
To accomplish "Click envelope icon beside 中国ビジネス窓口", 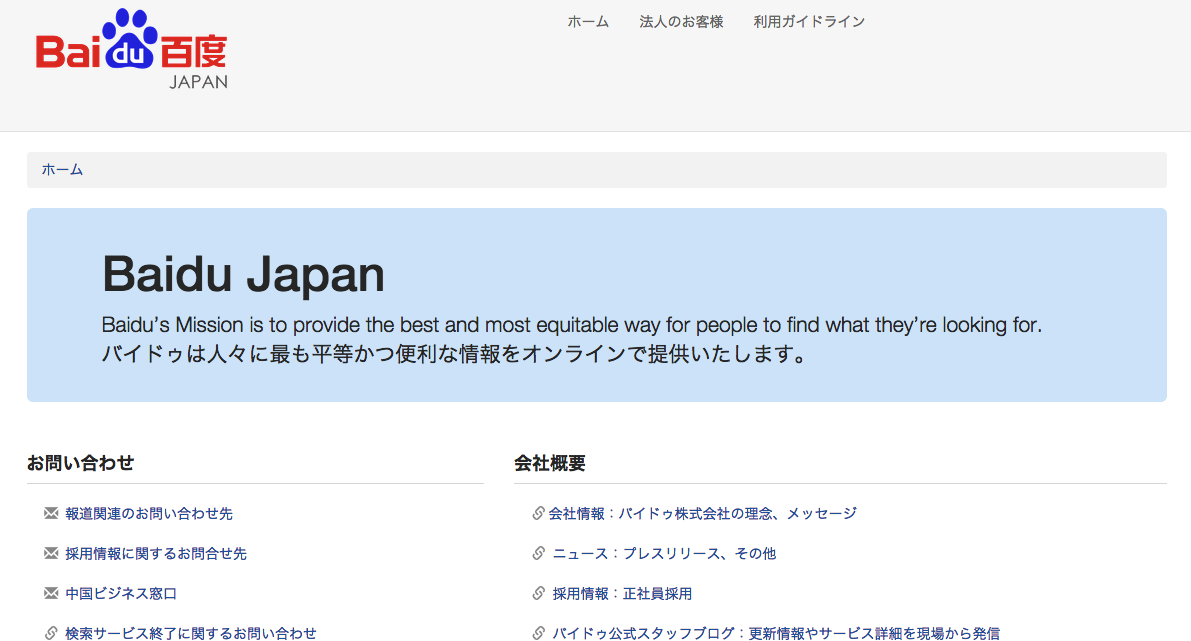I will (52, 593).
